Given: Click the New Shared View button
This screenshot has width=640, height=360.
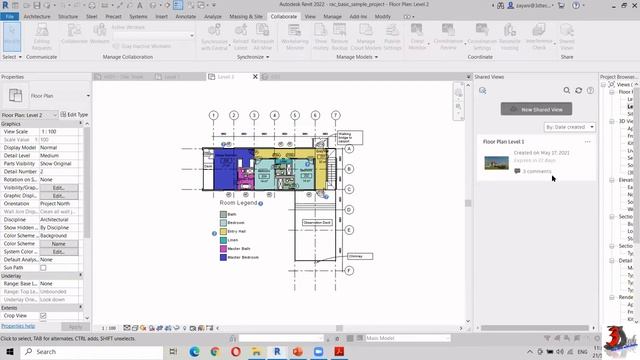Looking at the screenshot, I should 536,109.
